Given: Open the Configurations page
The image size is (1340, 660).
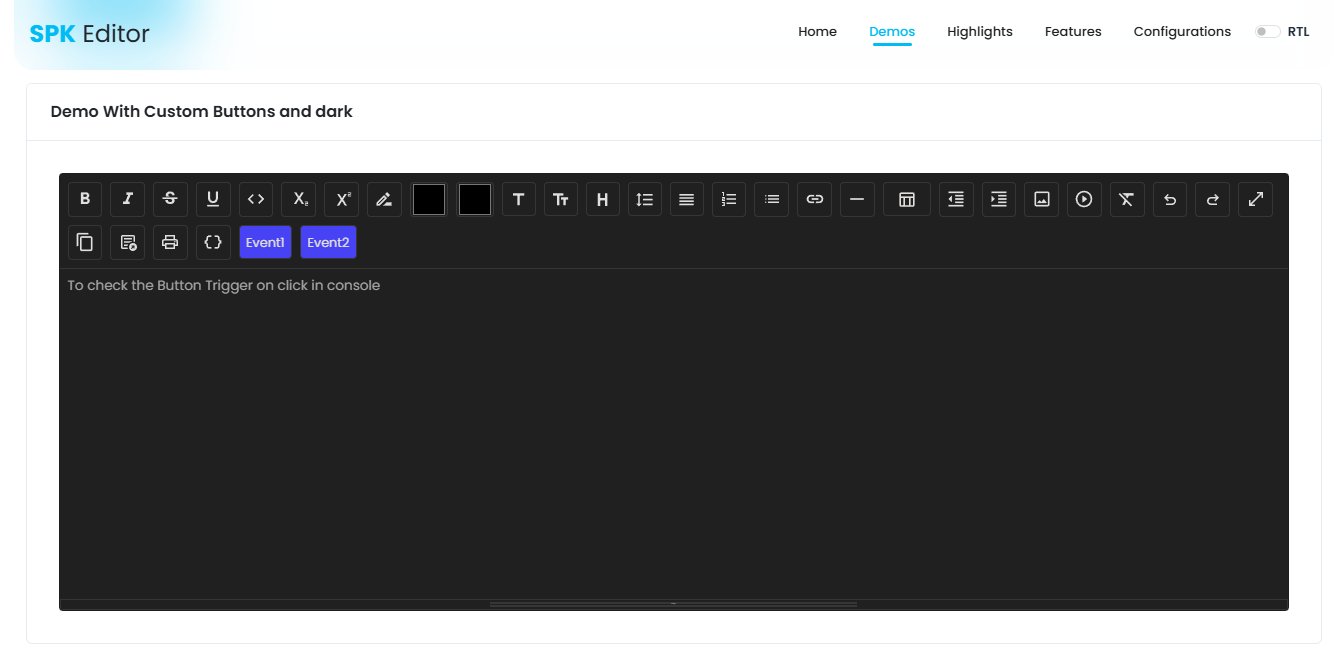Looking at the screenshot, I should (x=1182, y=31).
